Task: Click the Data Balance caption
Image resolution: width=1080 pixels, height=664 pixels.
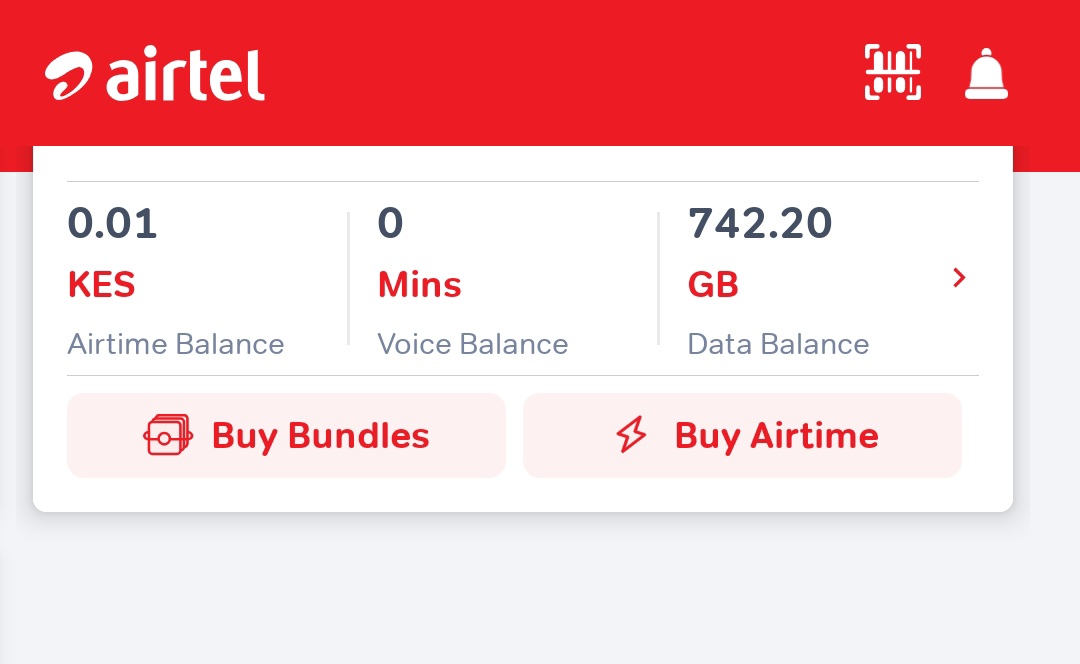Action: [778, 345]
